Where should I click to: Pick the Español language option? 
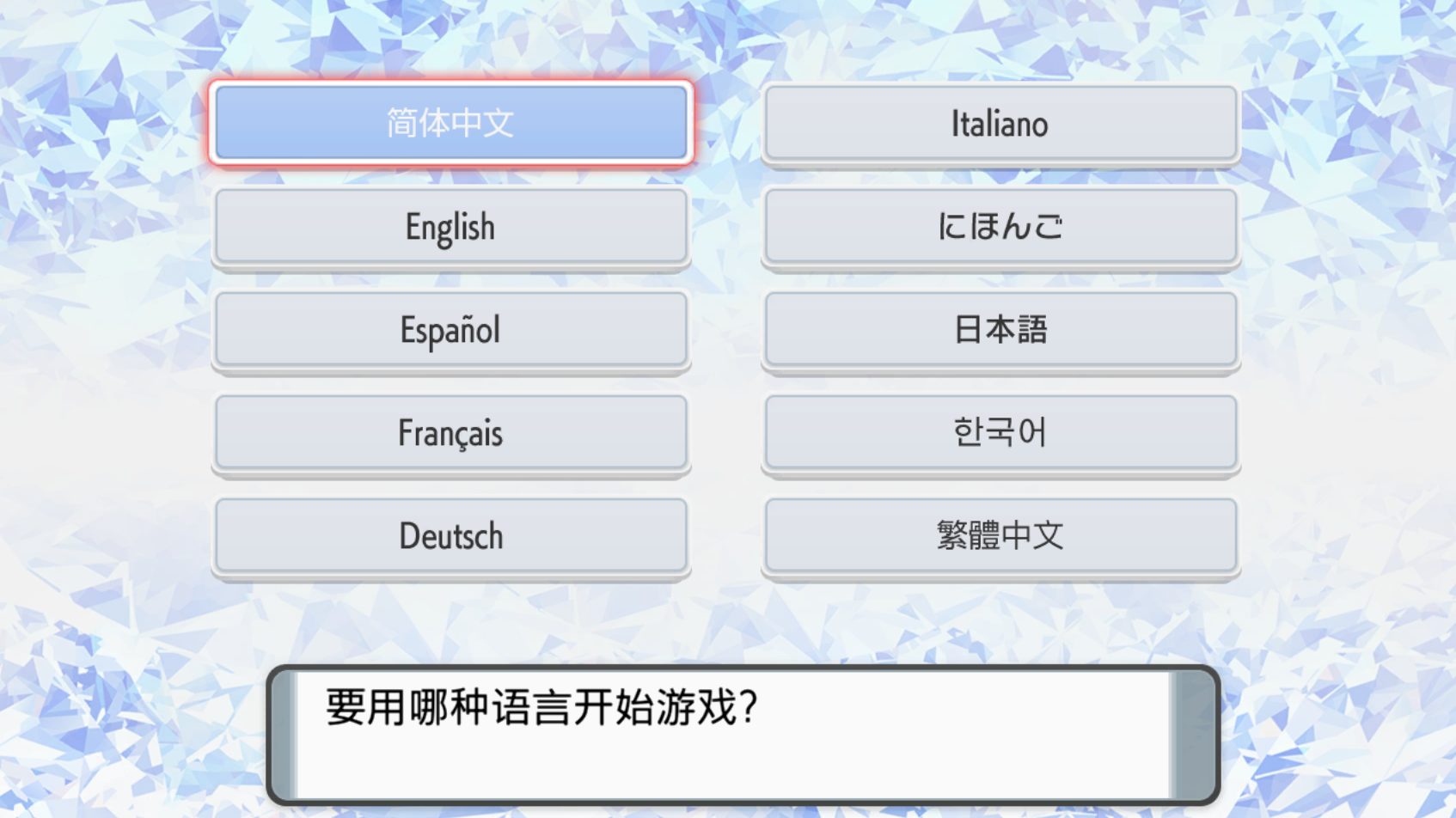point(450,330)
